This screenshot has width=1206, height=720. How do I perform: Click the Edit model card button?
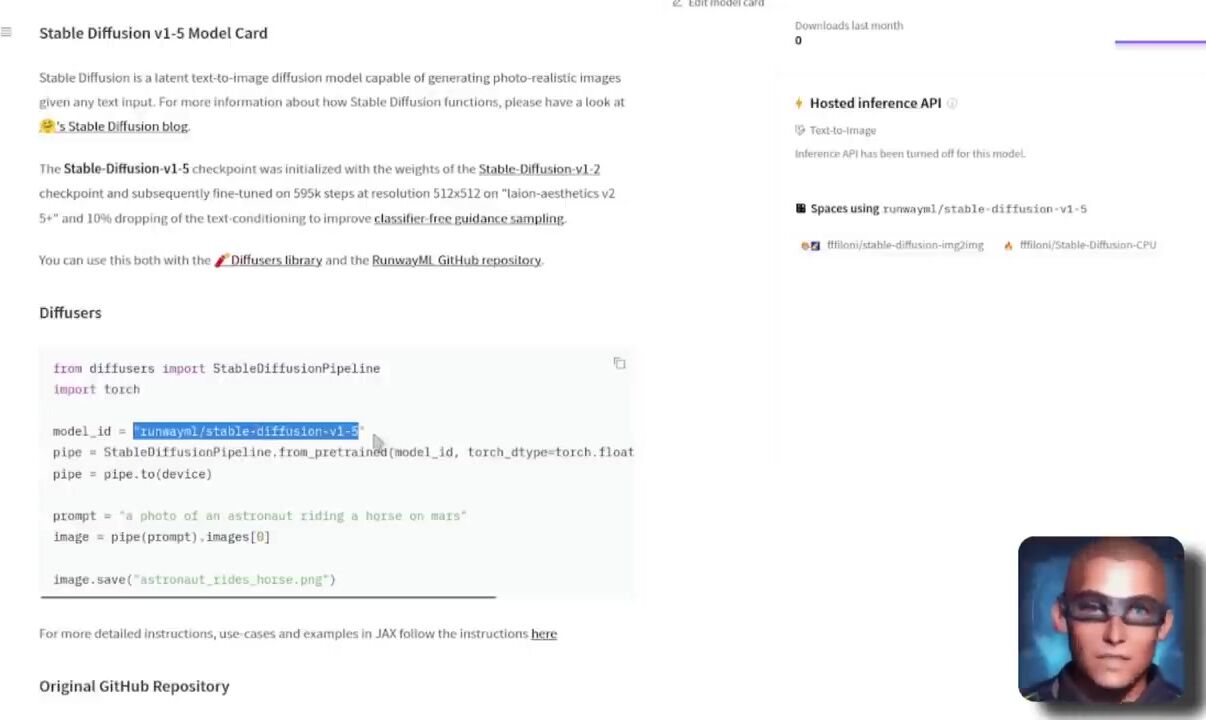(x=718, y=4)
